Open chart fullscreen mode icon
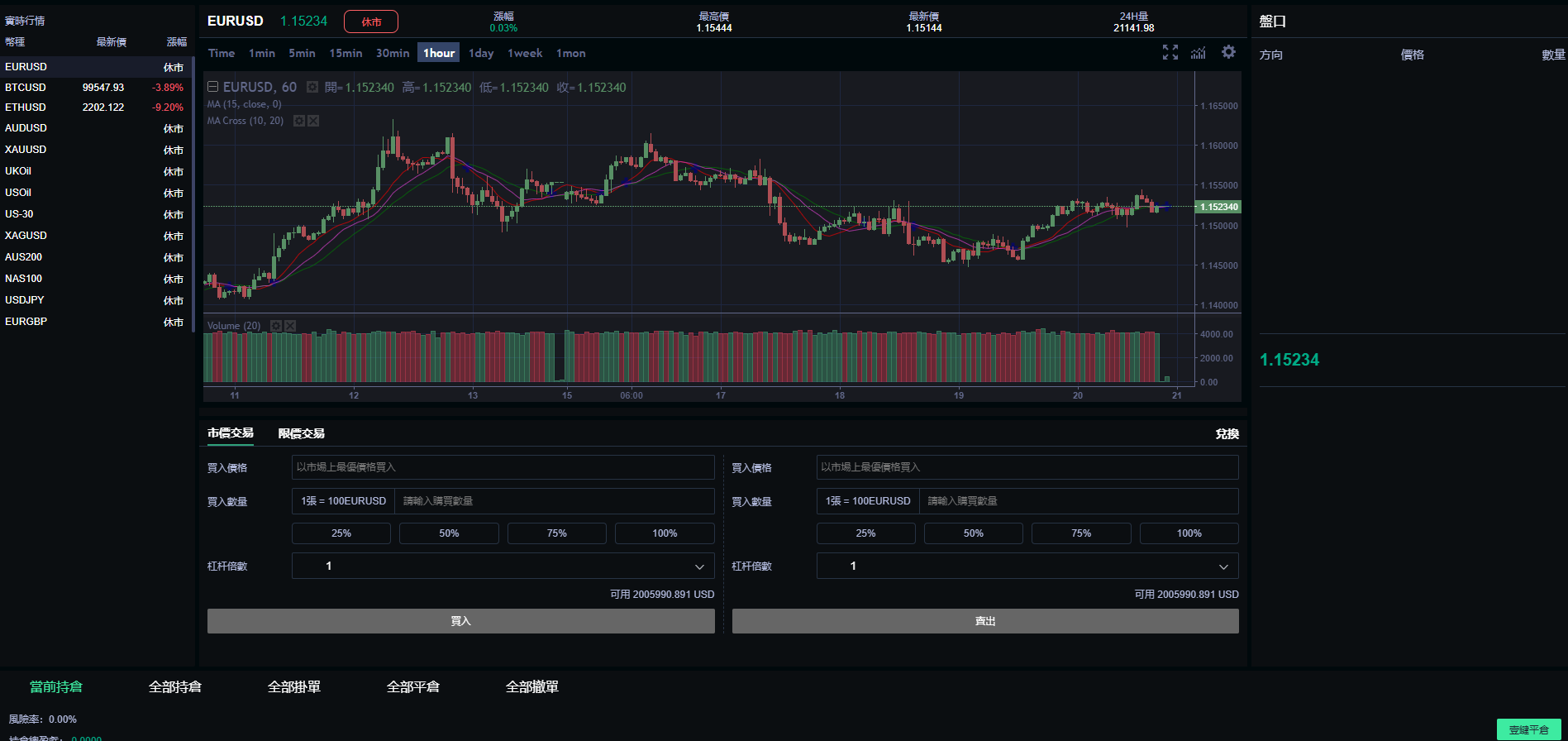The width and height of the screenshot is (1568, 741). 1170,53
